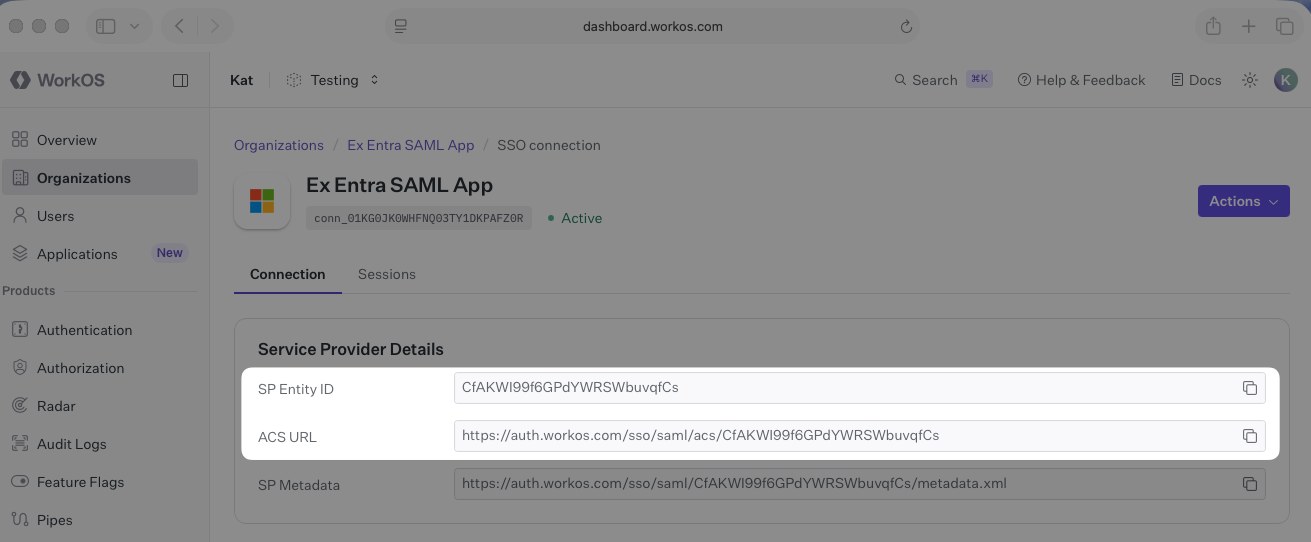
Task: Open Feature Flags in sidebar
Action: tap(99, 482)
